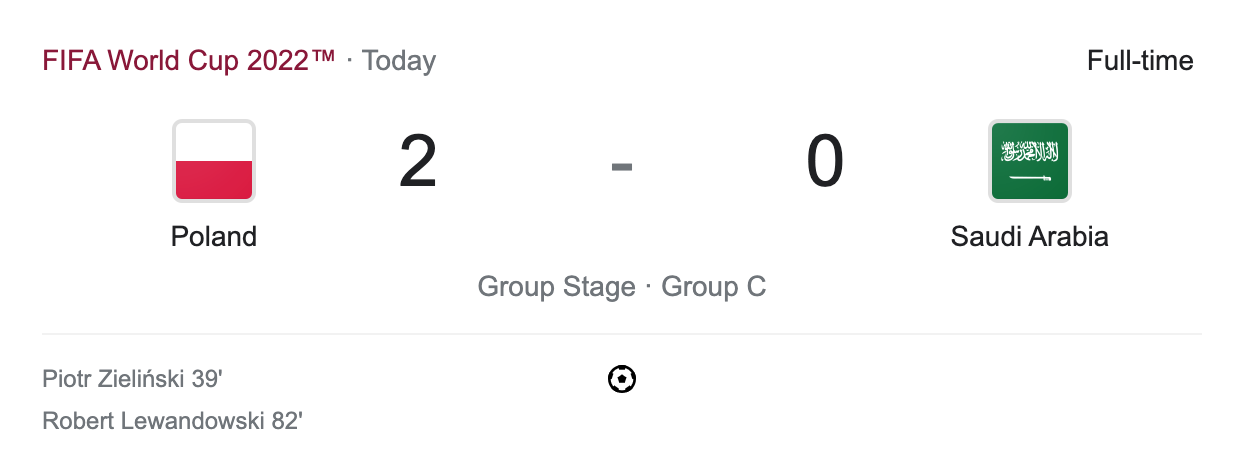Click the Saudi Arabia flag icon
1236x457 pixels.
coord(1029,160)
